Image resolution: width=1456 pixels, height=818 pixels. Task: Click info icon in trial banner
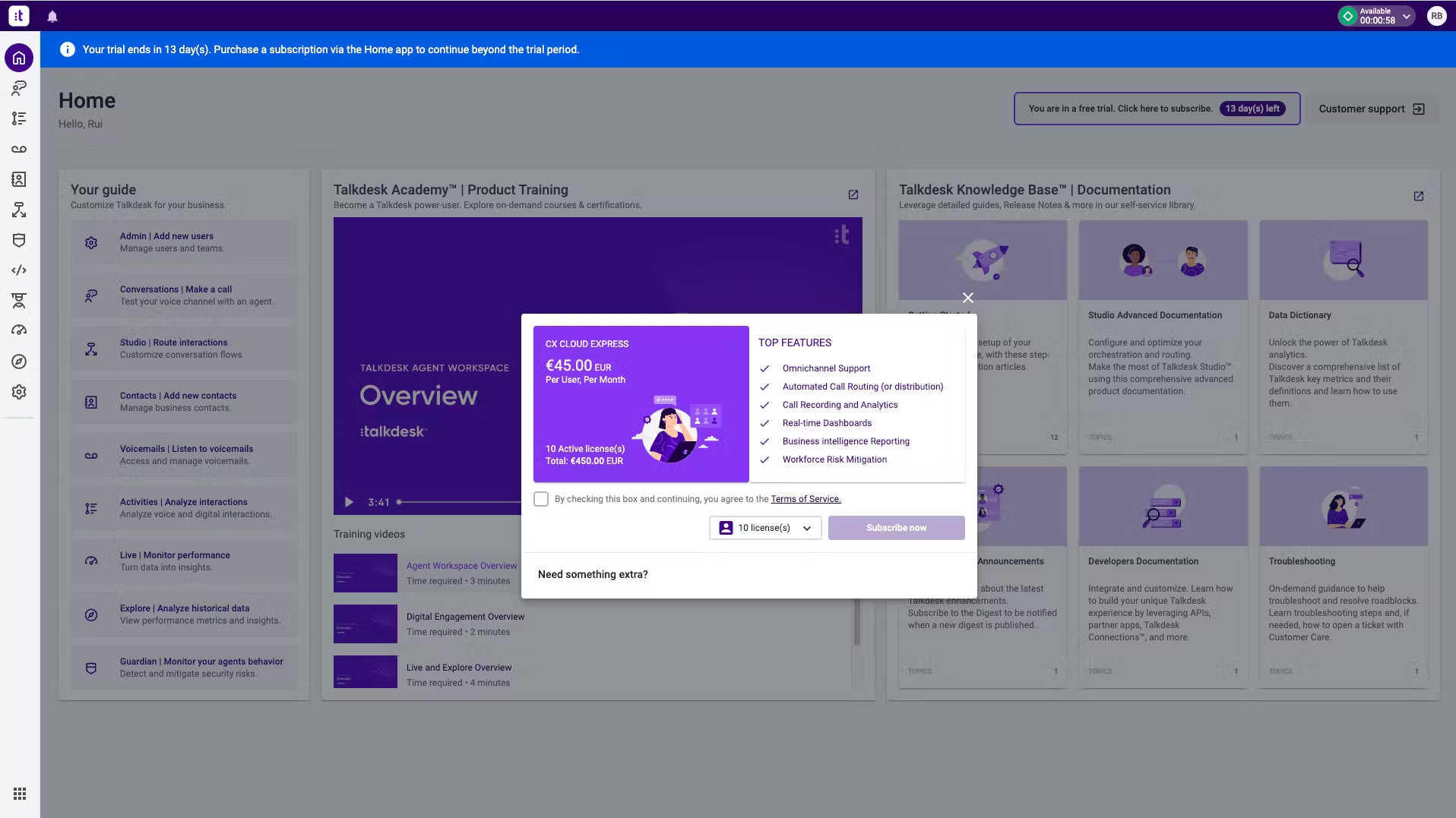pos(68,49)
